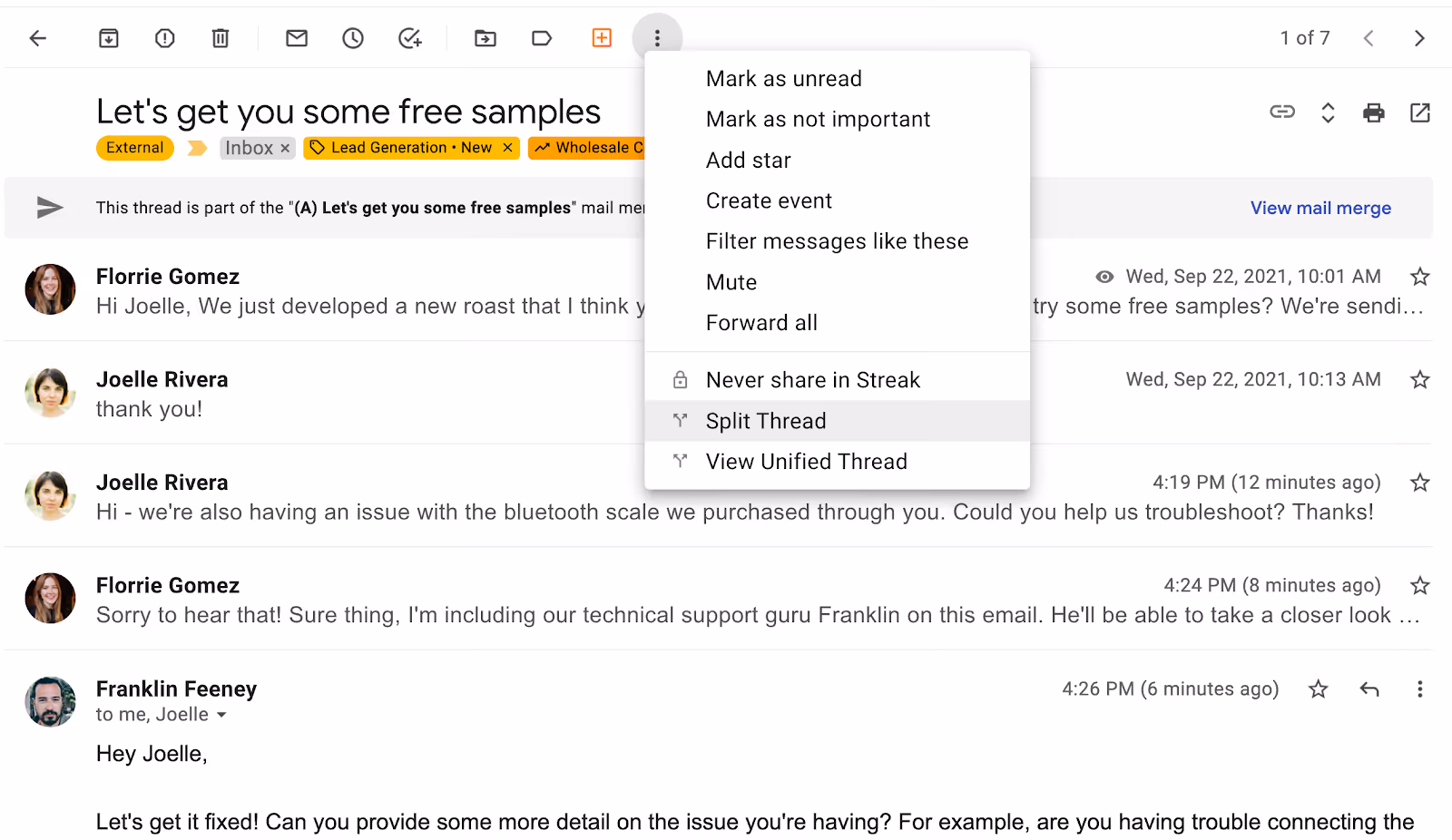Choose 'Mark as not important'
The width and height of the screenshot is (1452, 840).
(x=837, y=120)
